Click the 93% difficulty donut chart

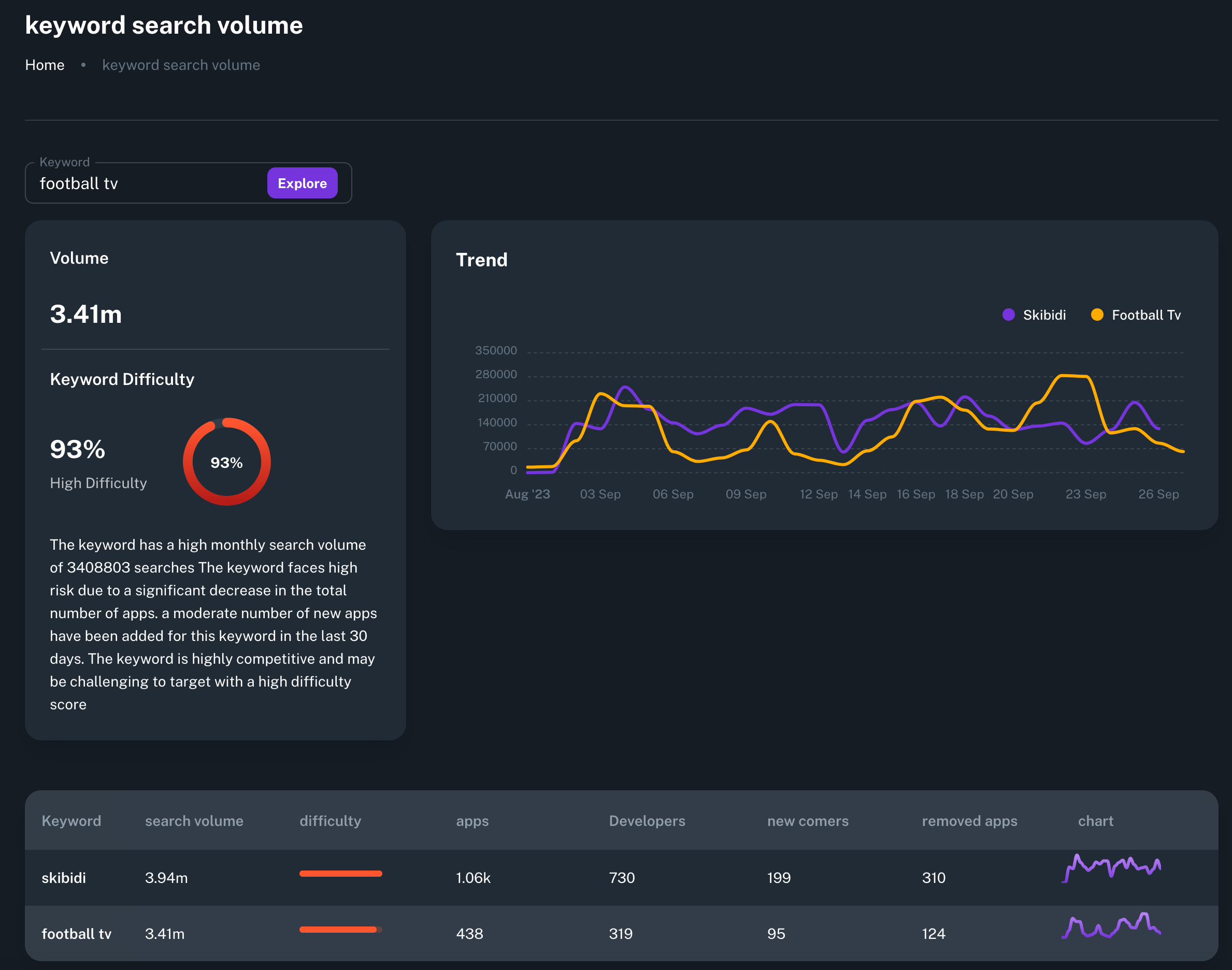coord(226,462)
